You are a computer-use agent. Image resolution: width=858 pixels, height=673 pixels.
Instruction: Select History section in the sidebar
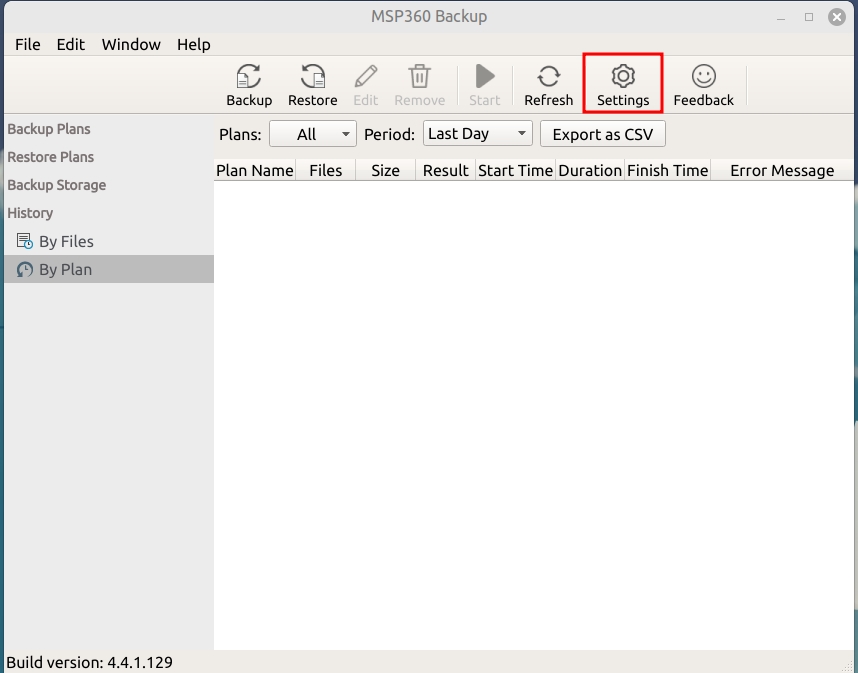point(30,213)
